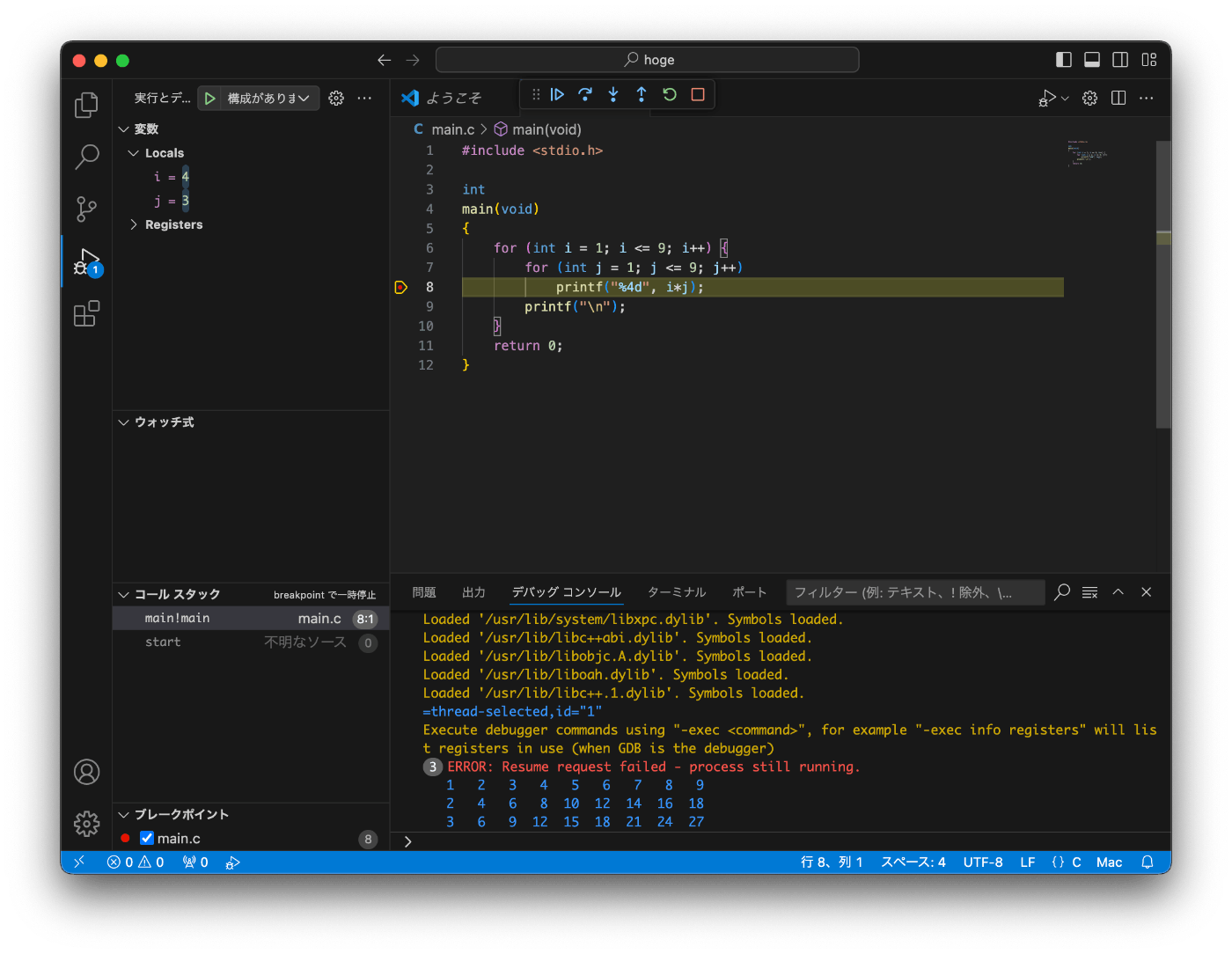This screenshot has width=1232, height=954.
Task: Go back with the navigation arrow
Action: click(x=384, y=60)
